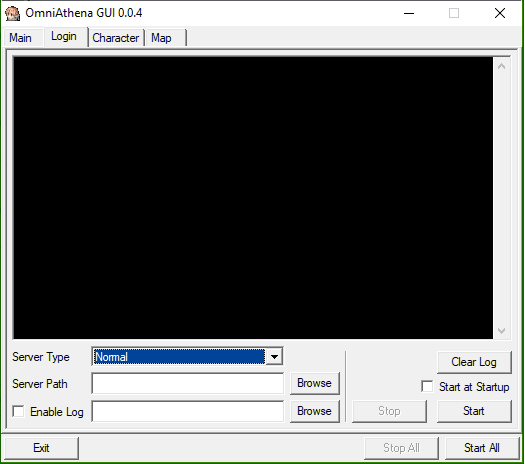The height and width of the screenshot is (464, 525).
Task: Click the Exit button
Action: [42, 448]
